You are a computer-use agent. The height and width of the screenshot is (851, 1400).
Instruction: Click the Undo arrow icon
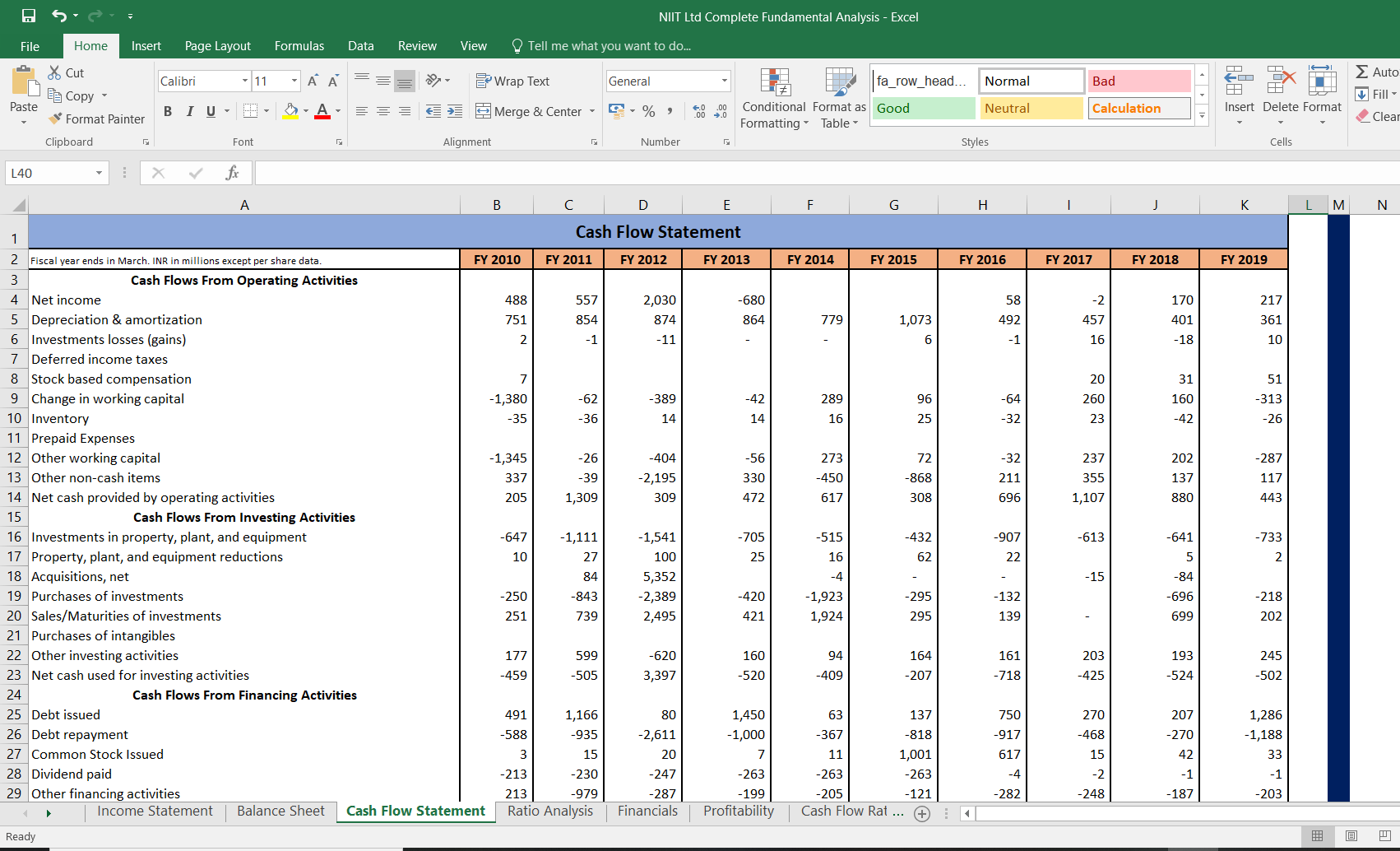(59, 16)
